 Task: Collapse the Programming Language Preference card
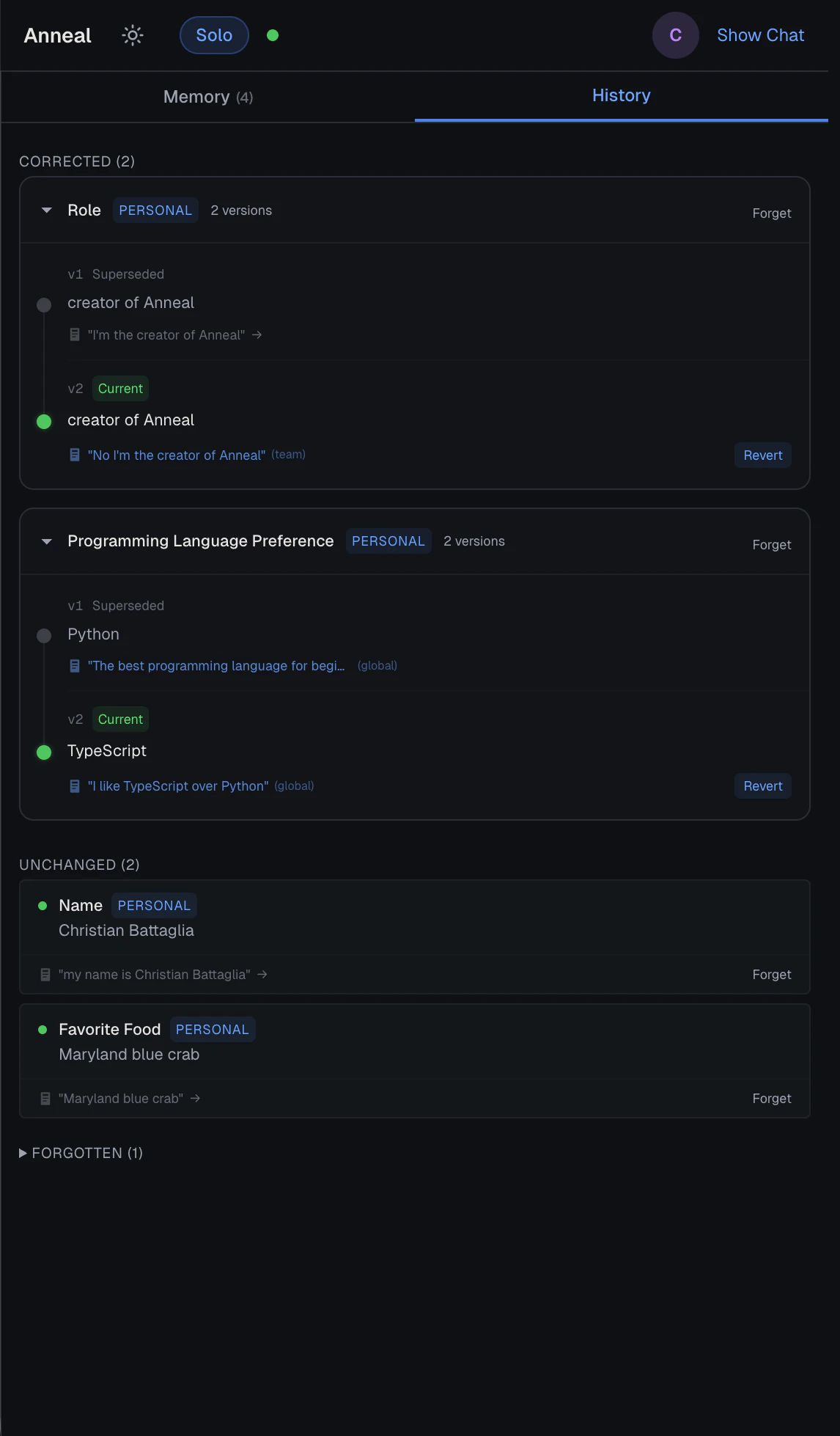point(47,541)
